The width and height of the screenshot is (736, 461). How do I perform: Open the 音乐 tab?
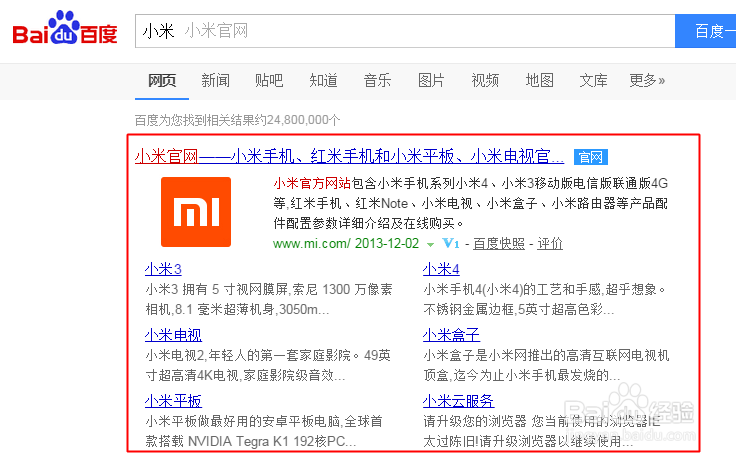click(377, 81)
